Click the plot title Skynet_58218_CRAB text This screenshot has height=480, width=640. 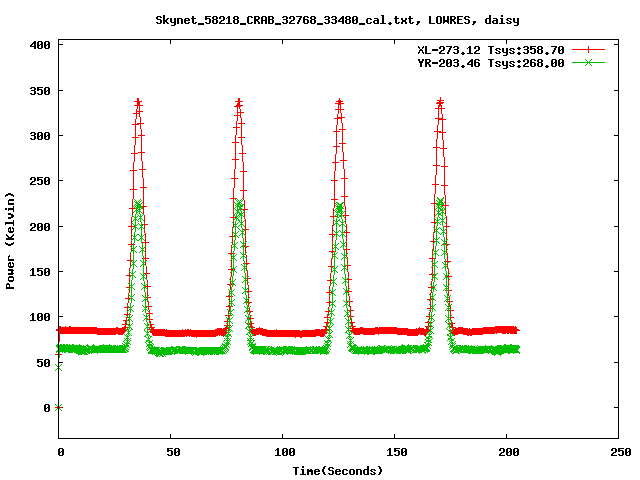coord(337,20)
